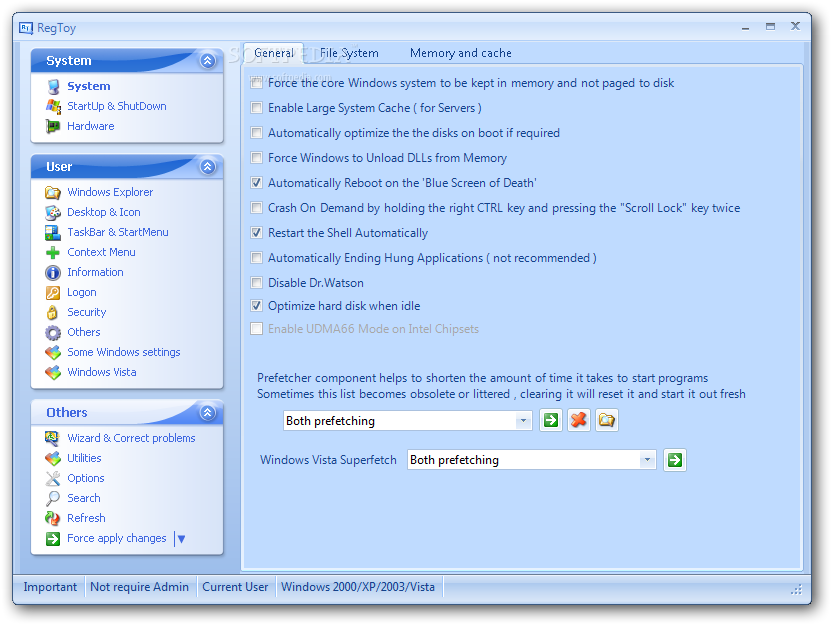Switch to Memory and cache tab
The height and width of the screenshot is (625, 832).
point(461,53)
